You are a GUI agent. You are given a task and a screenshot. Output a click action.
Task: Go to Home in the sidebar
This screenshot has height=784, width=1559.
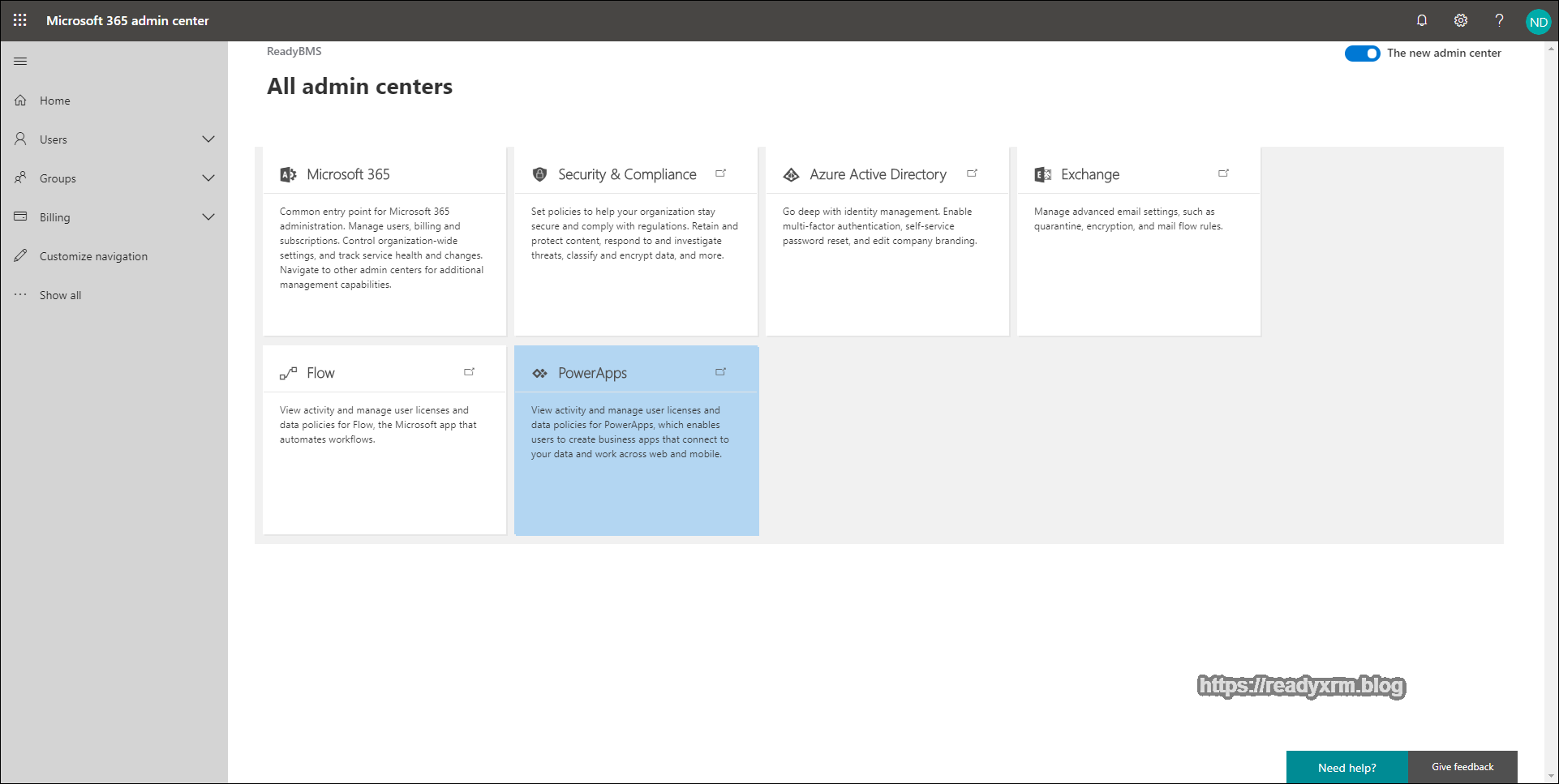coord(55,101)
